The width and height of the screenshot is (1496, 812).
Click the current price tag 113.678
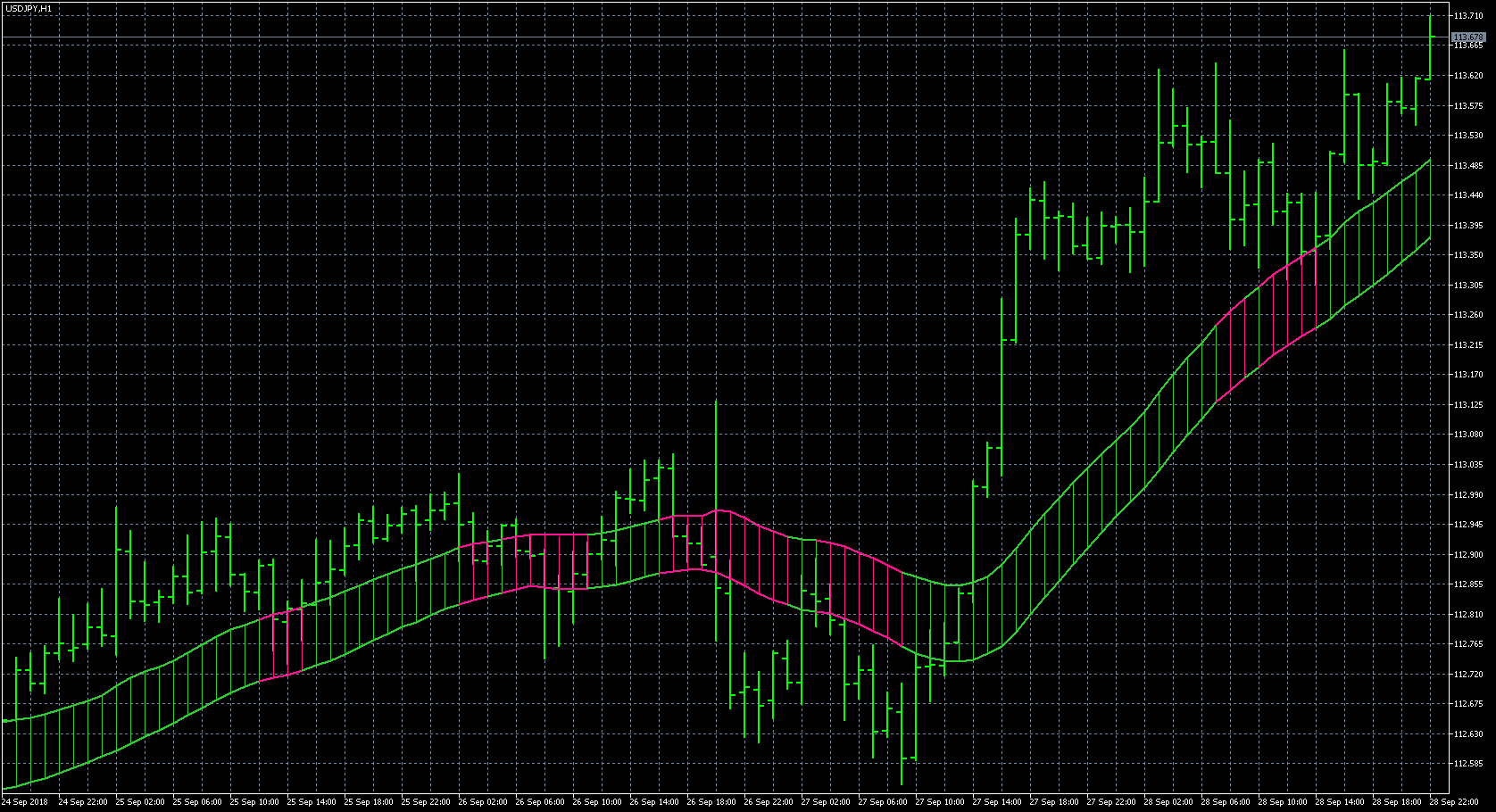click(1468, 37)
